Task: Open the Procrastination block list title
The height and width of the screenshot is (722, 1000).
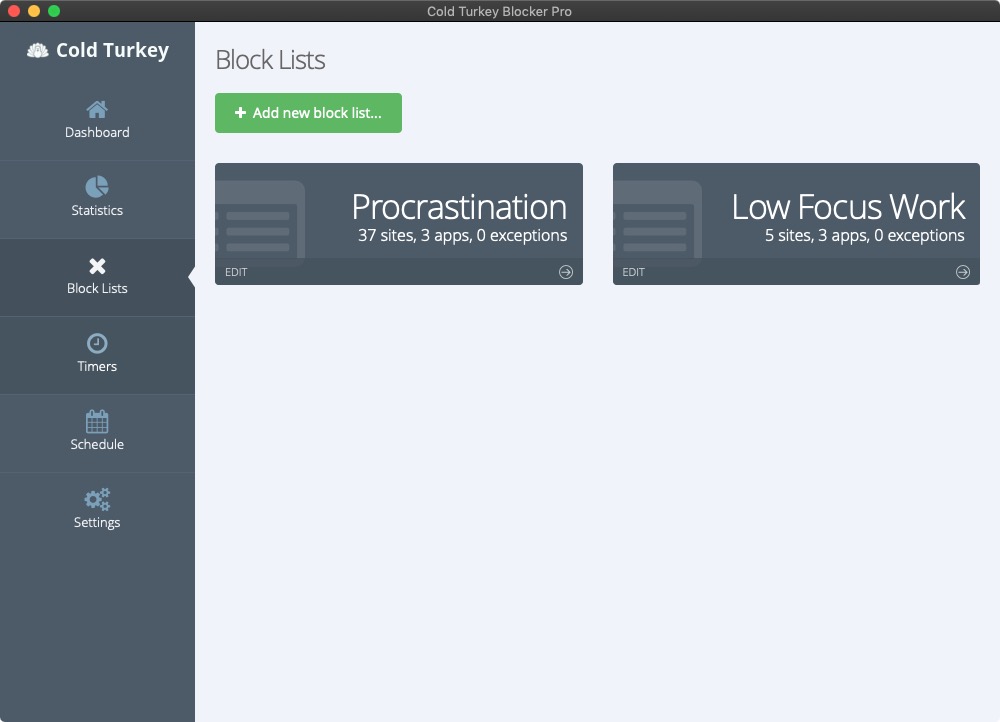Action: [x=459, y=207]
